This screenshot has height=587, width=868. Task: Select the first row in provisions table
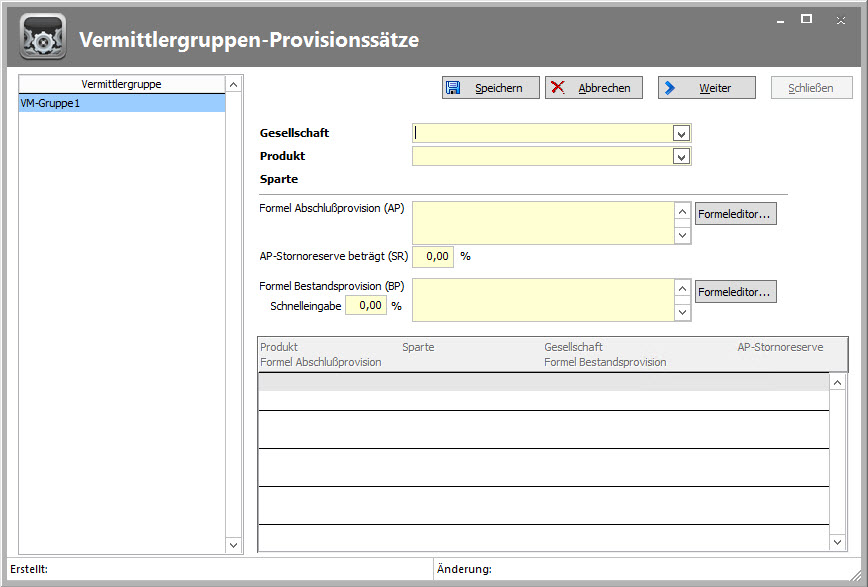[543, 381]
